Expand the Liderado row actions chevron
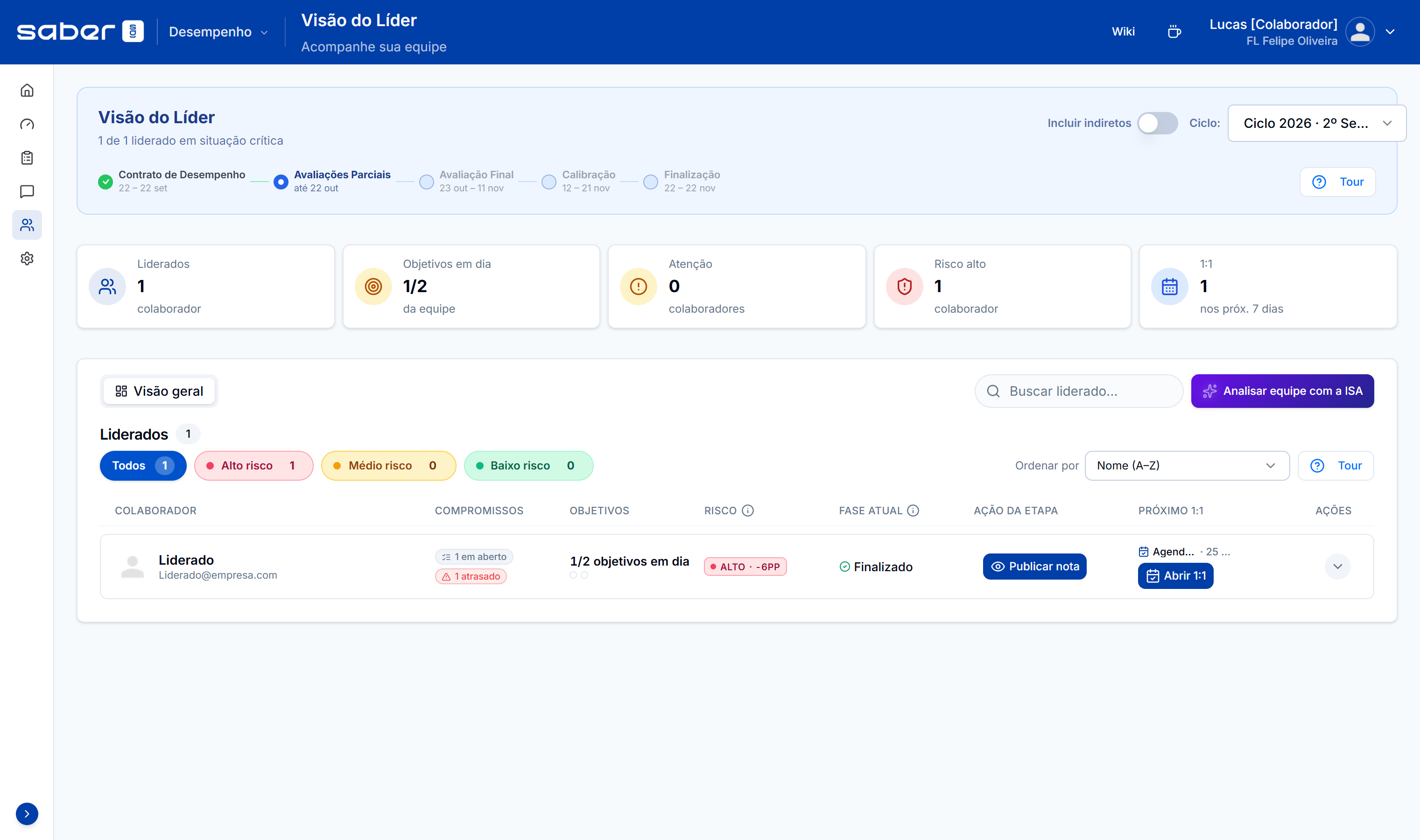Screen dimensions: 1420x840 [x=1337, y=567]
